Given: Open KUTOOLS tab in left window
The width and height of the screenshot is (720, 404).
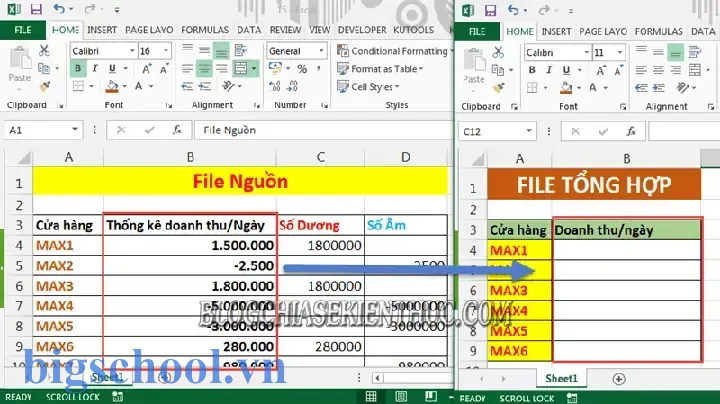Looking at the screenshot, I should tap(413, 30).
